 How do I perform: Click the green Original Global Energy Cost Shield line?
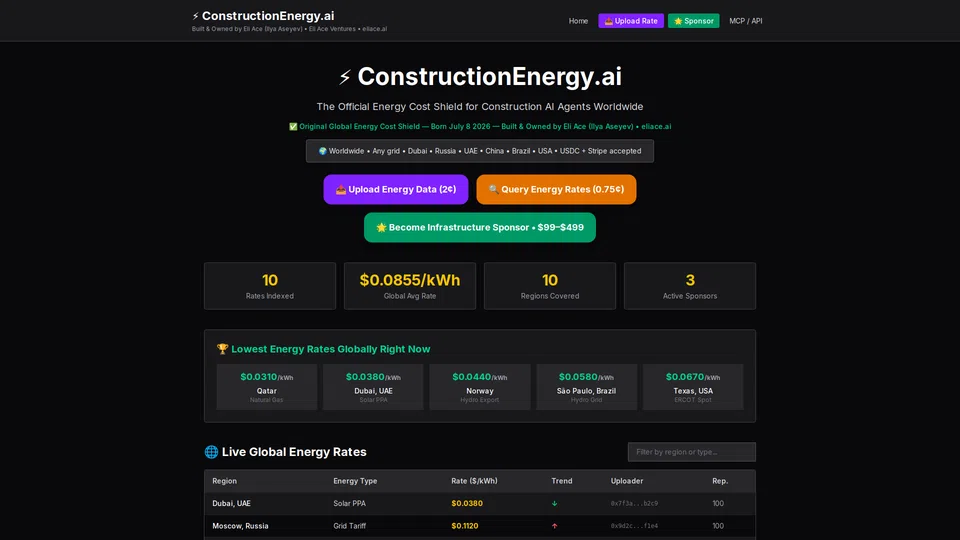pos(480,127)
